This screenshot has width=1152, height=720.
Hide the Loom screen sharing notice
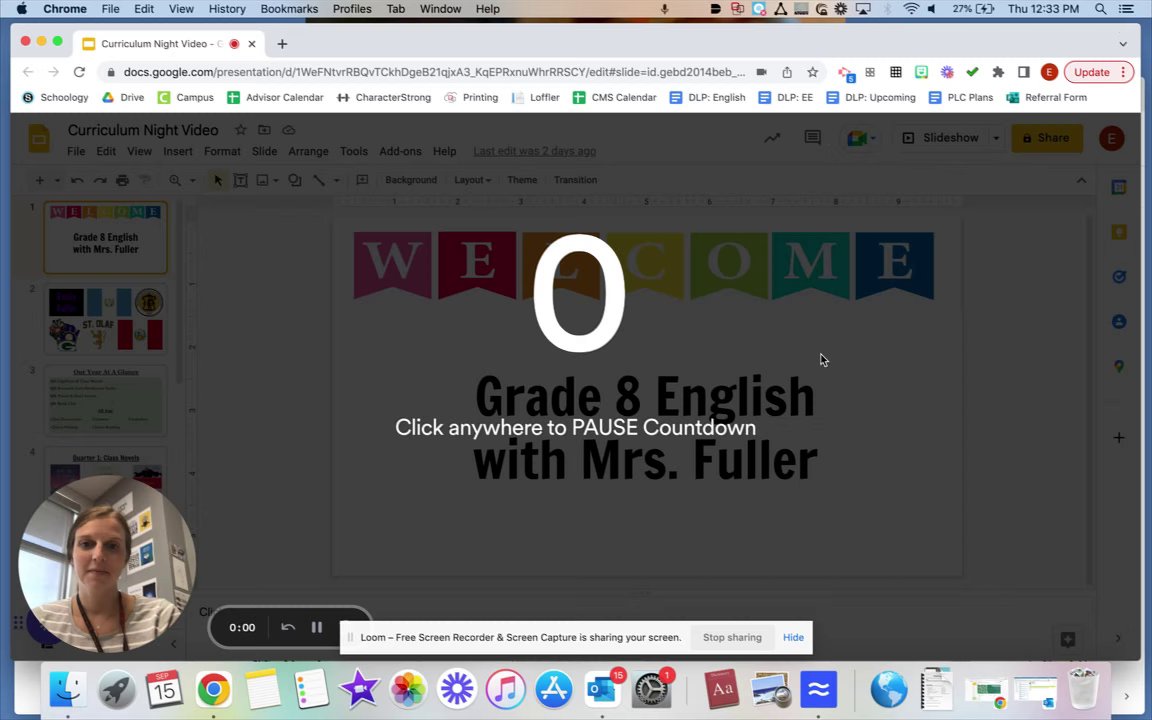coord(793,638)
